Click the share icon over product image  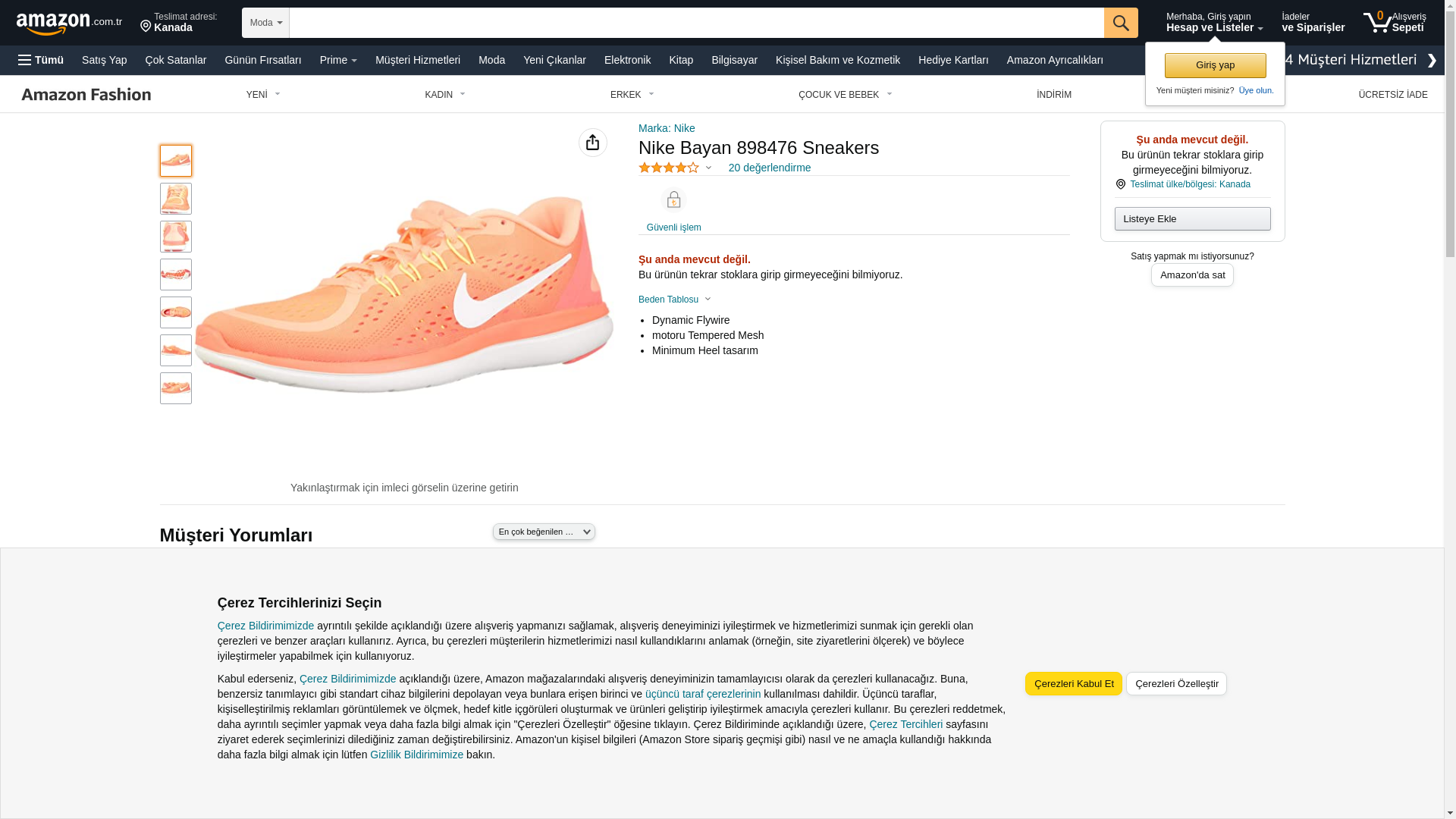point(592,143)
